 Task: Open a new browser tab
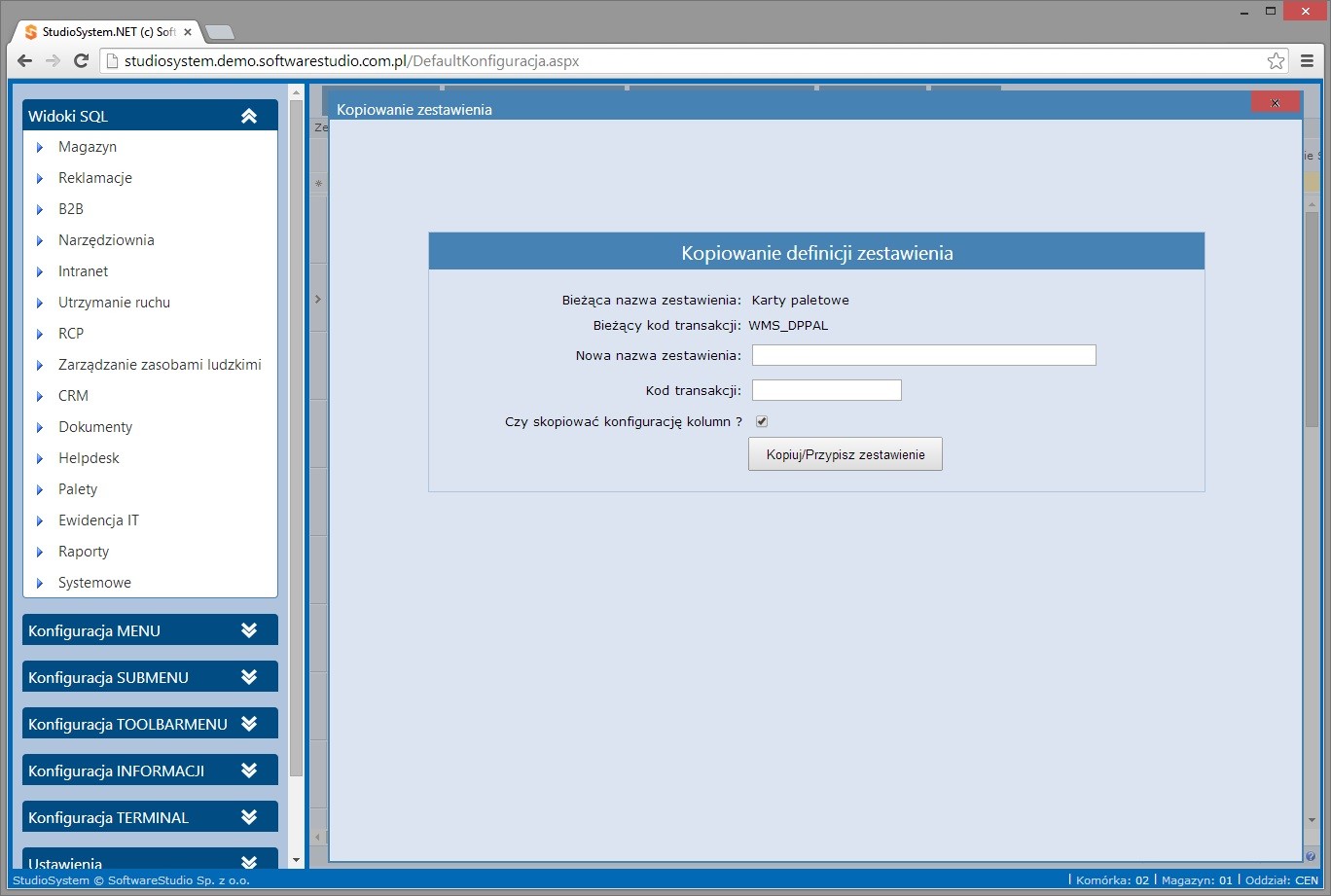pos(220,32)
